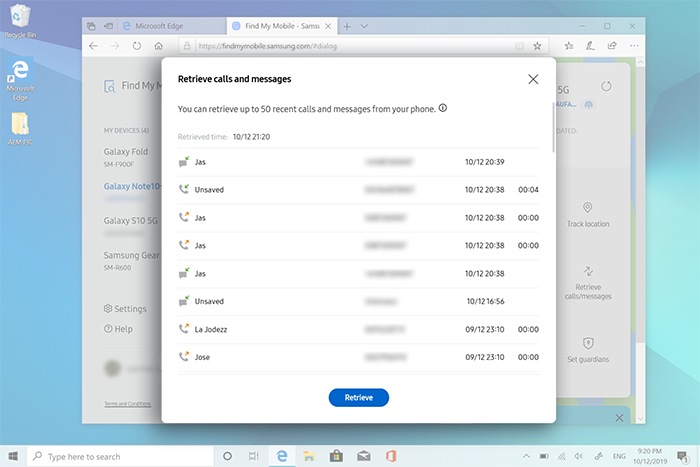
Task: Click the blue Retrieve button
Action: 358,397
